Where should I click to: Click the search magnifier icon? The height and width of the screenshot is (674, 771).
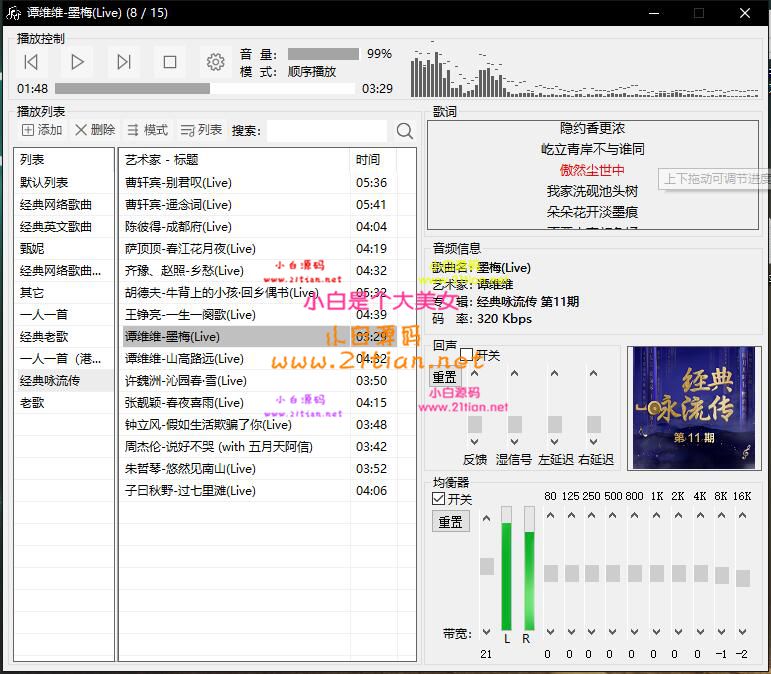click(404, 131)
